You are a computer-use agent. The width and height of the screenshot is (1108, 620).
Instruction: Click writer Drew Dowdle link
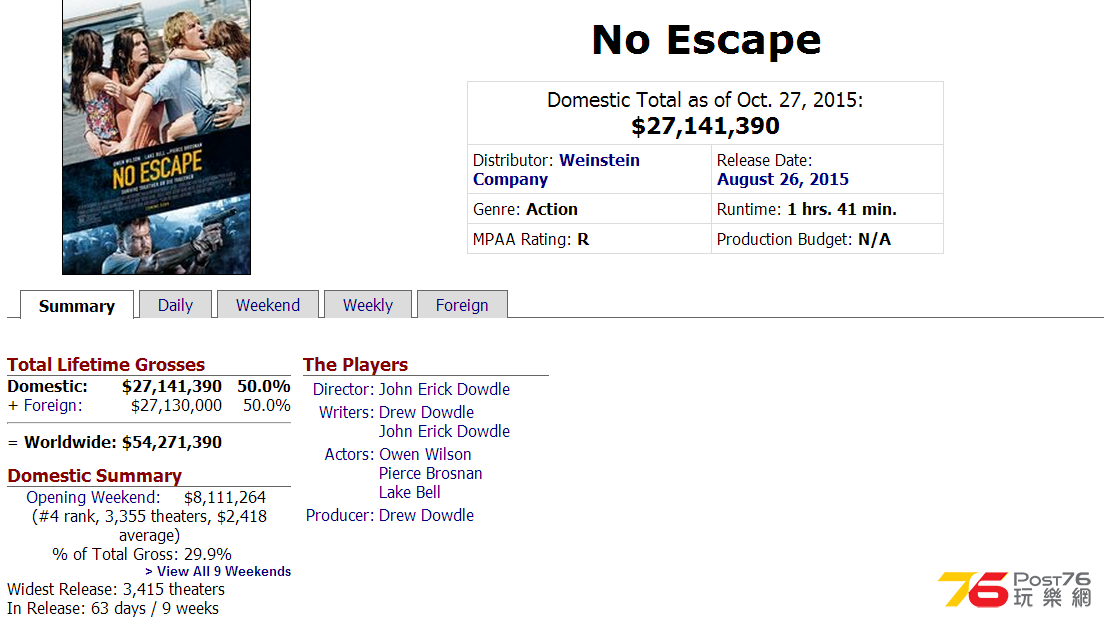[x=426, y=412]
